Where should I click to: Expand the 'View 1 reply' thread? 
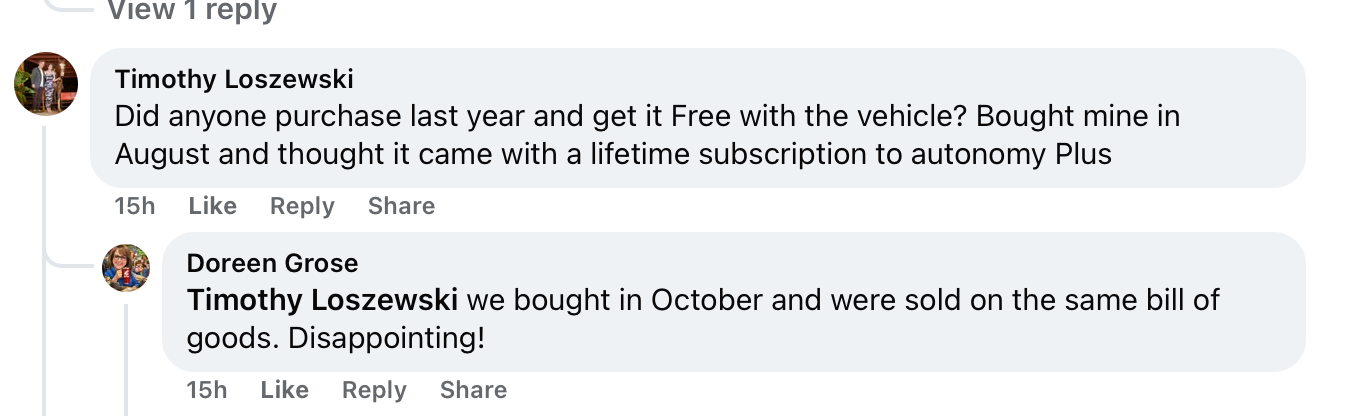coord(191,11)
